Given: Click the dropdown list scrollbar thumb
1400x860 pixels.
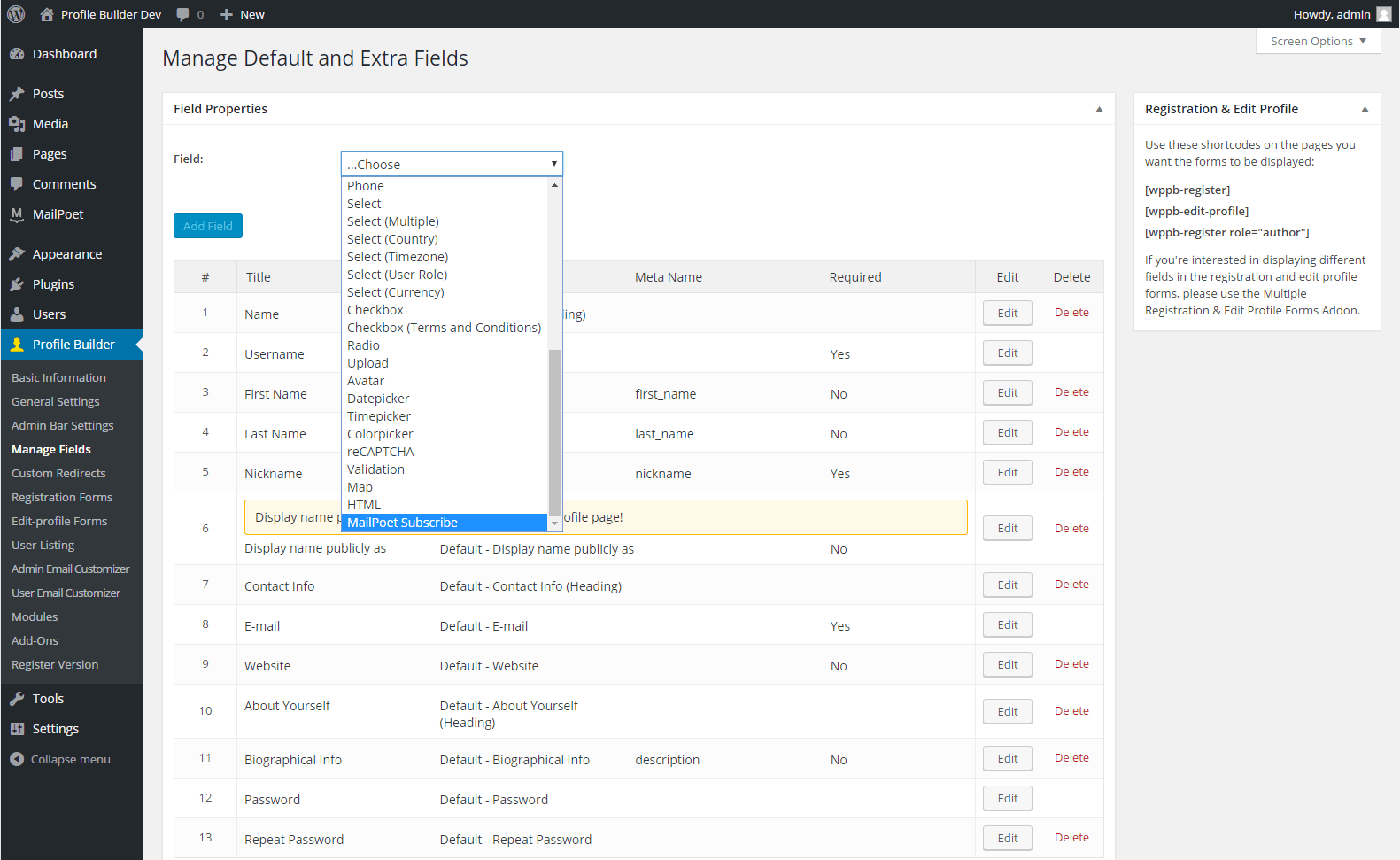Looking at the screenshot, I should [x=555, y=432].
